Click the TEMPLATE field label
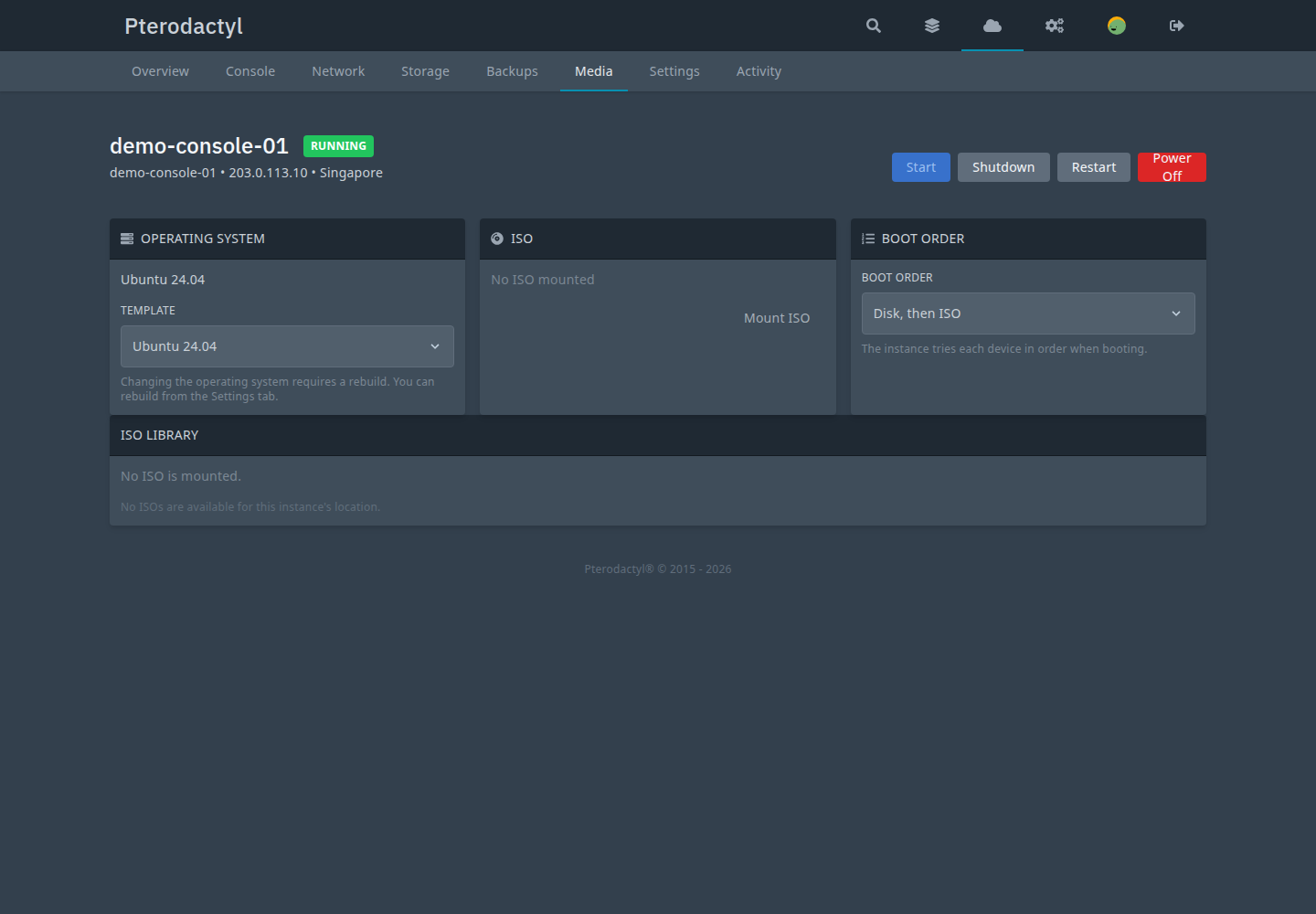 [148, 311]
